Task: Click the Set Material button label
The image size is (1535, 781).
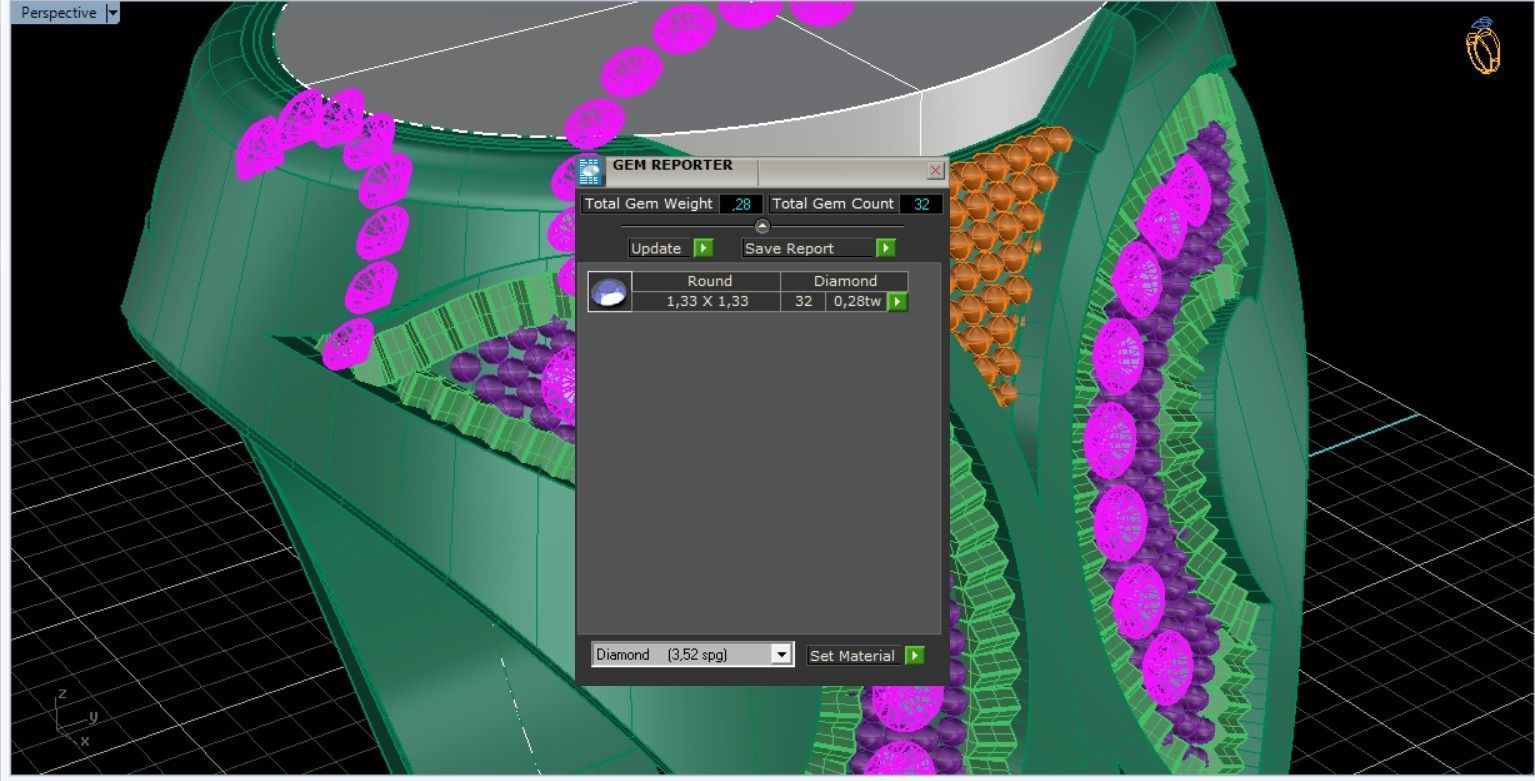Action: pos(852,656)
